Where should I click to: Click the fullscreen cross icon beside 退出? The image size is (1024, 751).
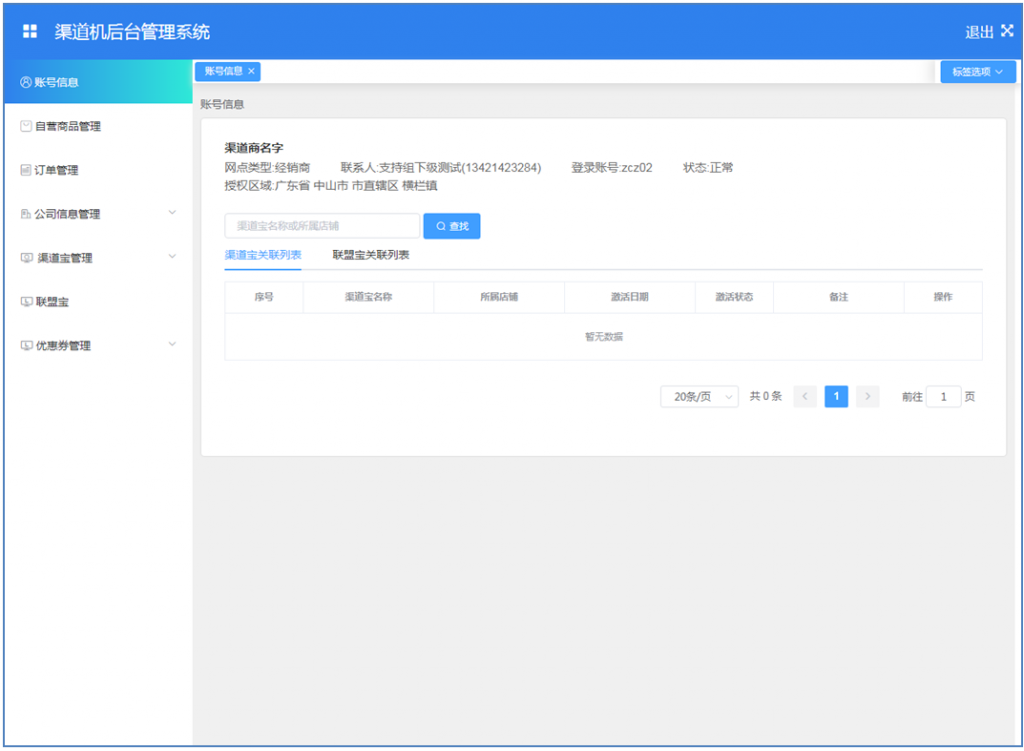click(x=1007, y=31)
